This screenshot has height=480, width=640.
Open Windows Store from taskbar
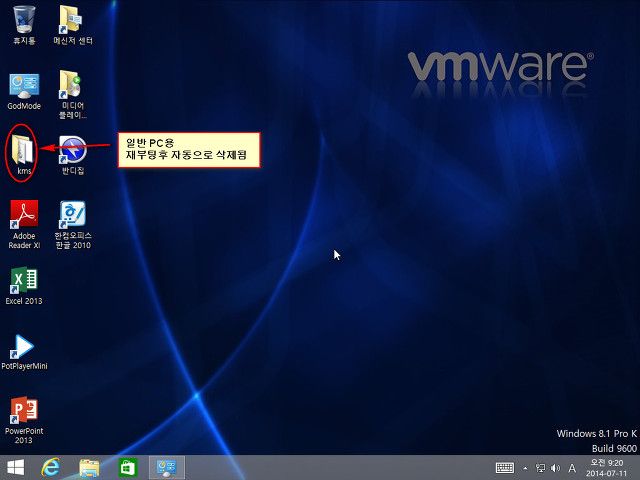tap(127, 468)
